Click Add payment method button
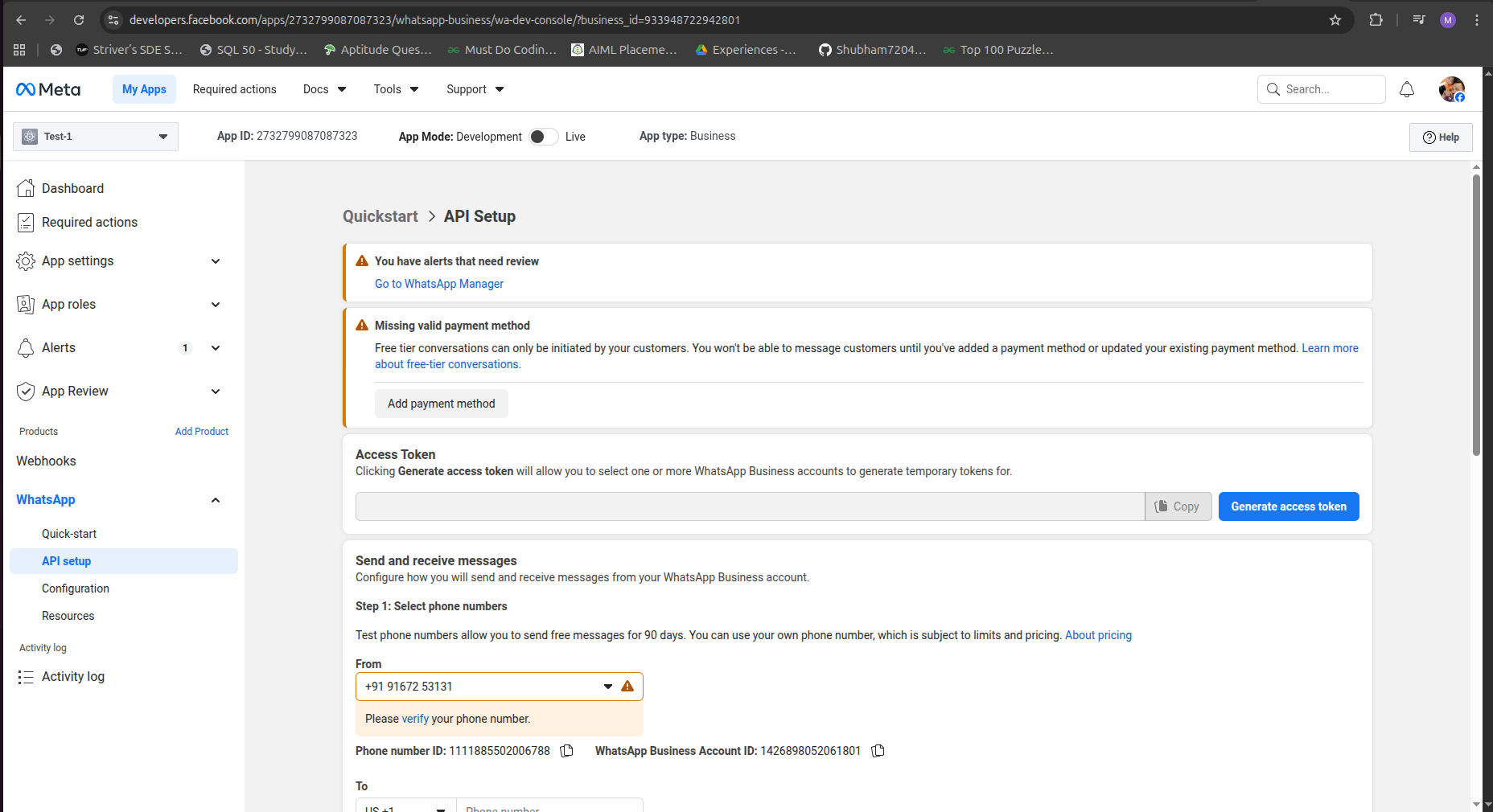The image size is (1493, 812). tap(442, 404)
